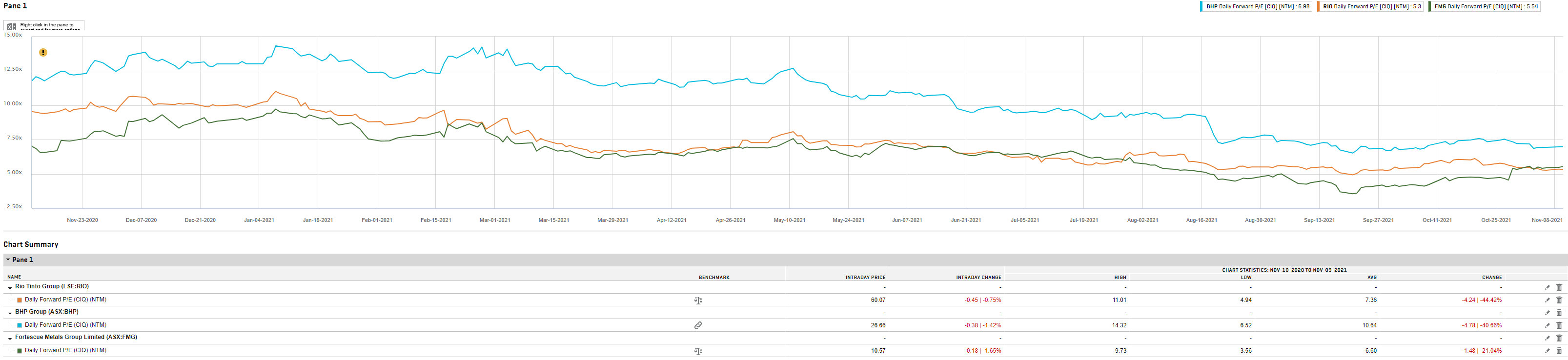Image resolution: width=1568 pixels, height=360 pixels.
Task: Toggle the BHP series in the chart legend
Action: pos(1256,7)
